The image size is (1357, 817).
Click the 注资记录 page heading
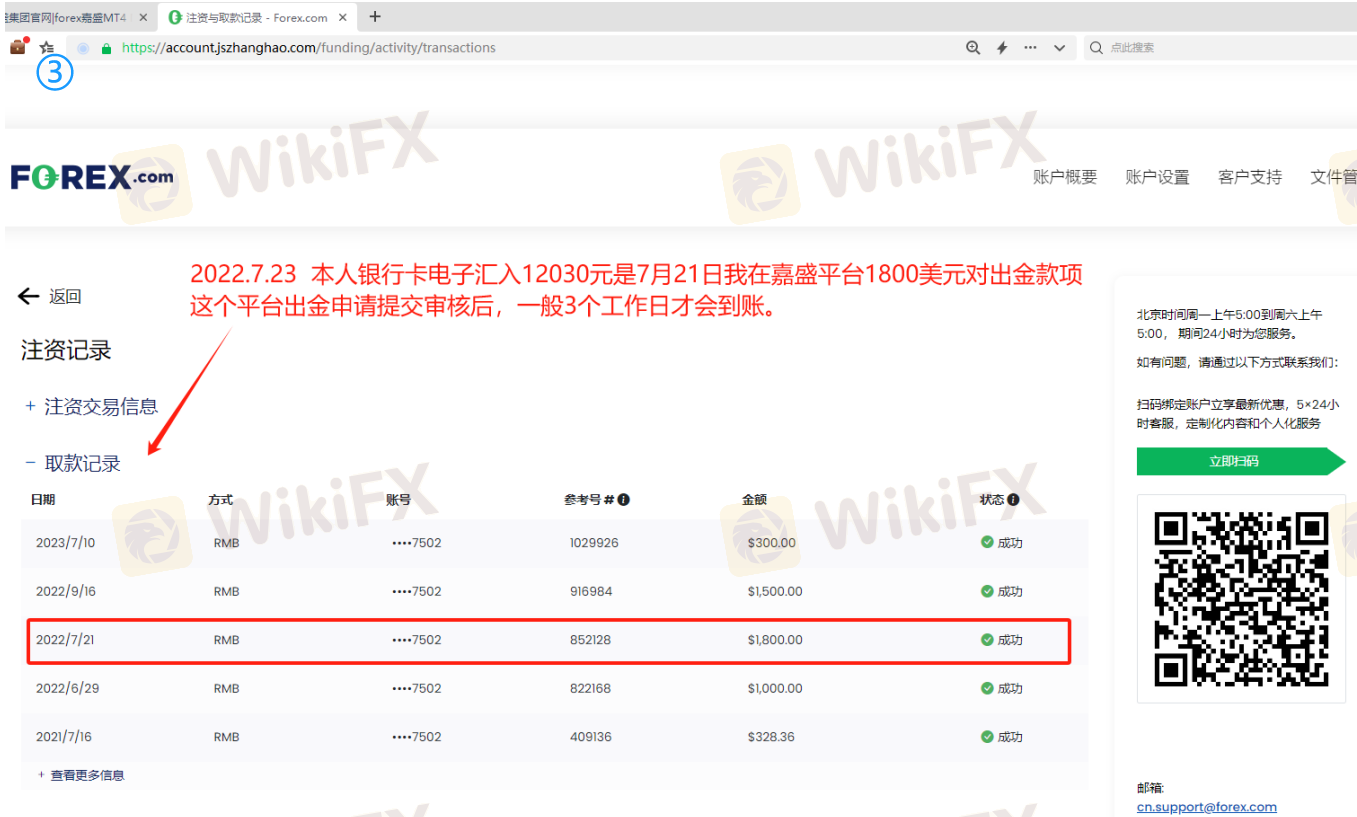66,350
